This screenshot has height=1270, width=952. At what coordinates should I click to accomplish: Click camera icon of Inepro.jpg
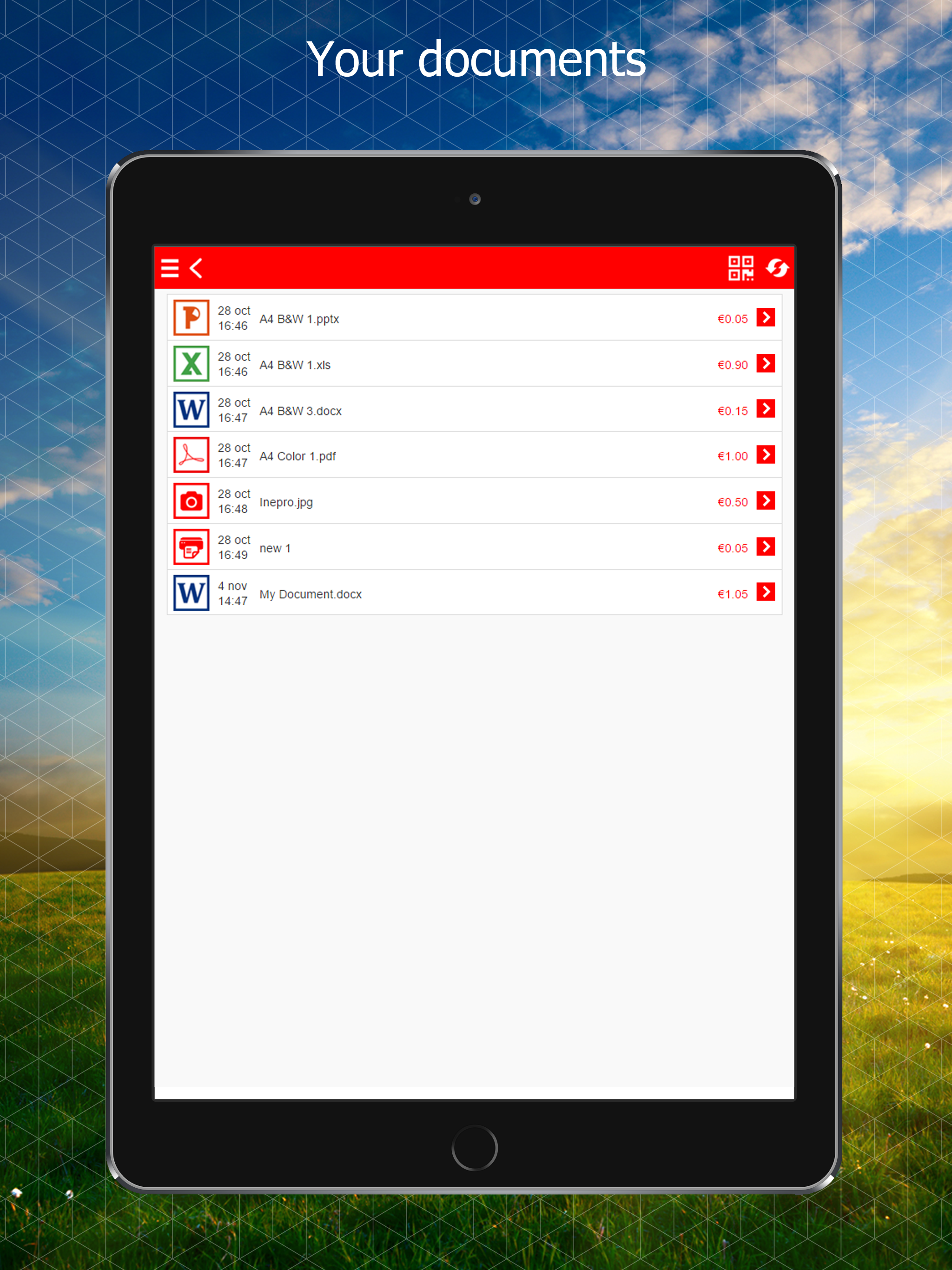point(191,501)
